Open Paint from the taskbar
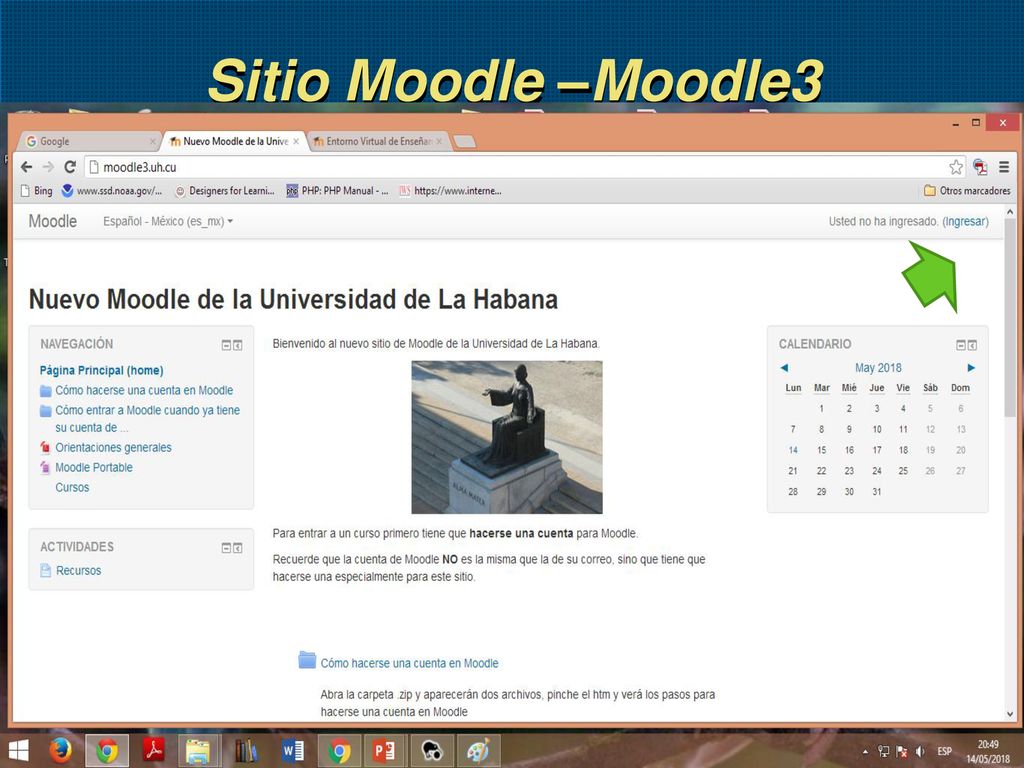The height and width of the screenshot is (768, 1024). click(x=478, y=750)
